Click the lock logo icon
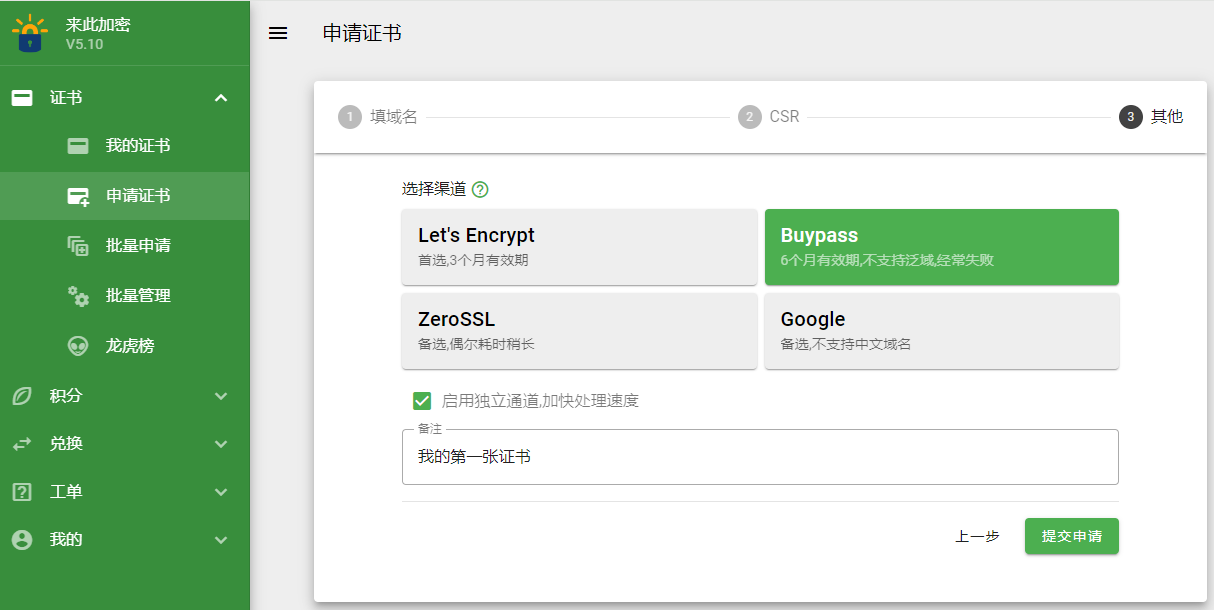The image size is (1214, 610). (x=30, y=34)
